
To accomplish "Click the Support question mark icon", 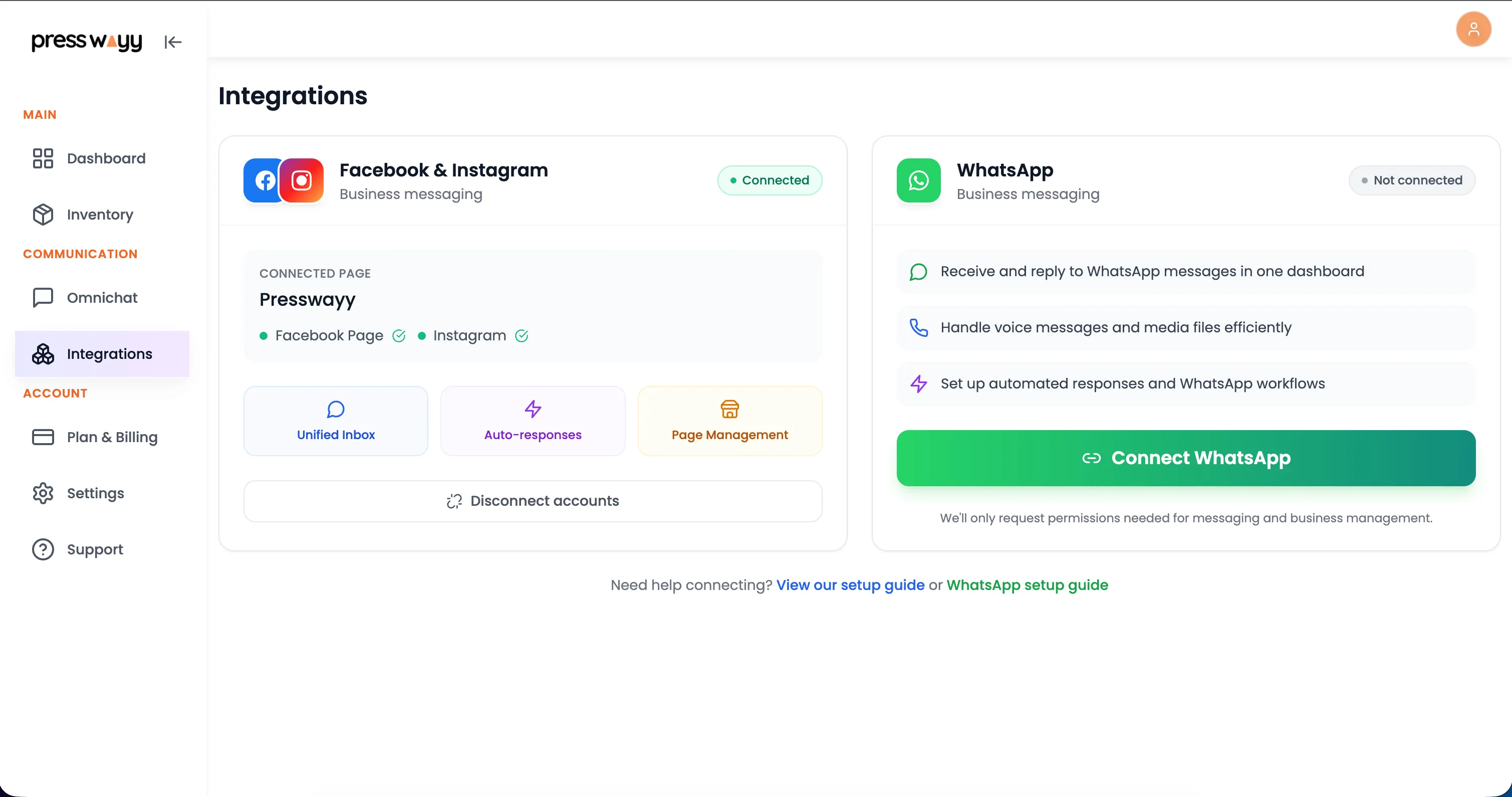I will (x=43, y=549).
